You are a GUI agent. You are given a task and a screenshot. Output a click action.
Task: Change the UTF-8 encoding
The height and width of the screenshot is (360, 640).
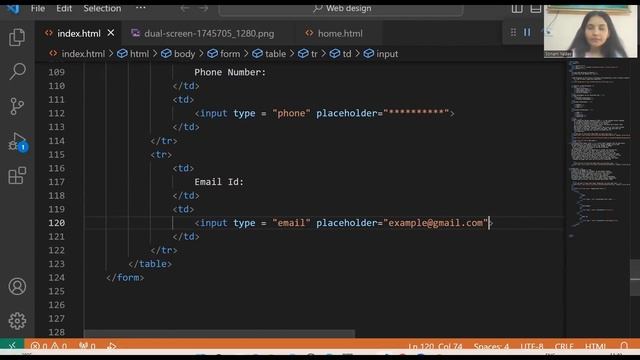[x=531, y=347]
